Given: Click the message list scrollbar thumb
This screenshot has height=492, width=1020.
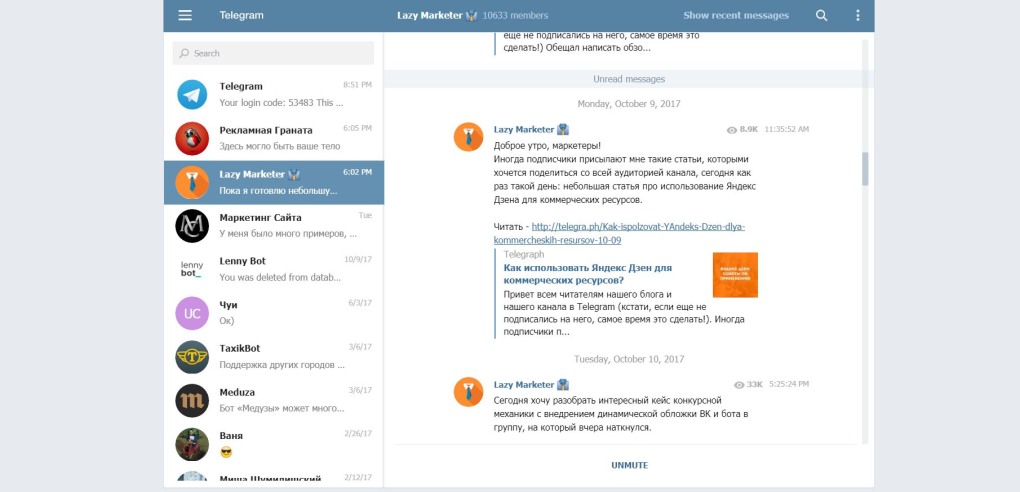Looking at the screenshot, I should click(x=865, y=169).
